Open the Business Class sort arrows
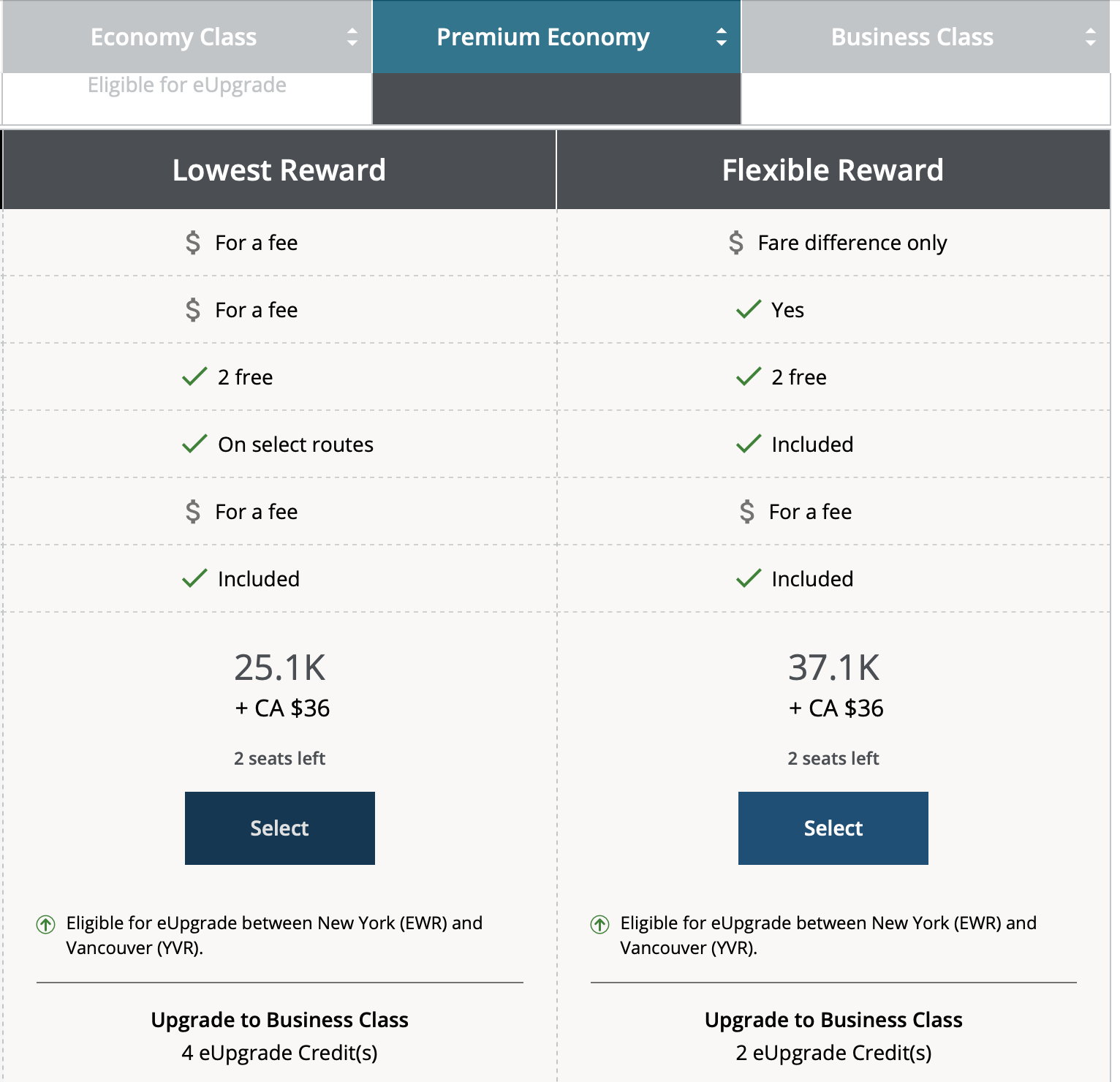The width and height of the screenshot is (1120, 1082). (1091, 37)
